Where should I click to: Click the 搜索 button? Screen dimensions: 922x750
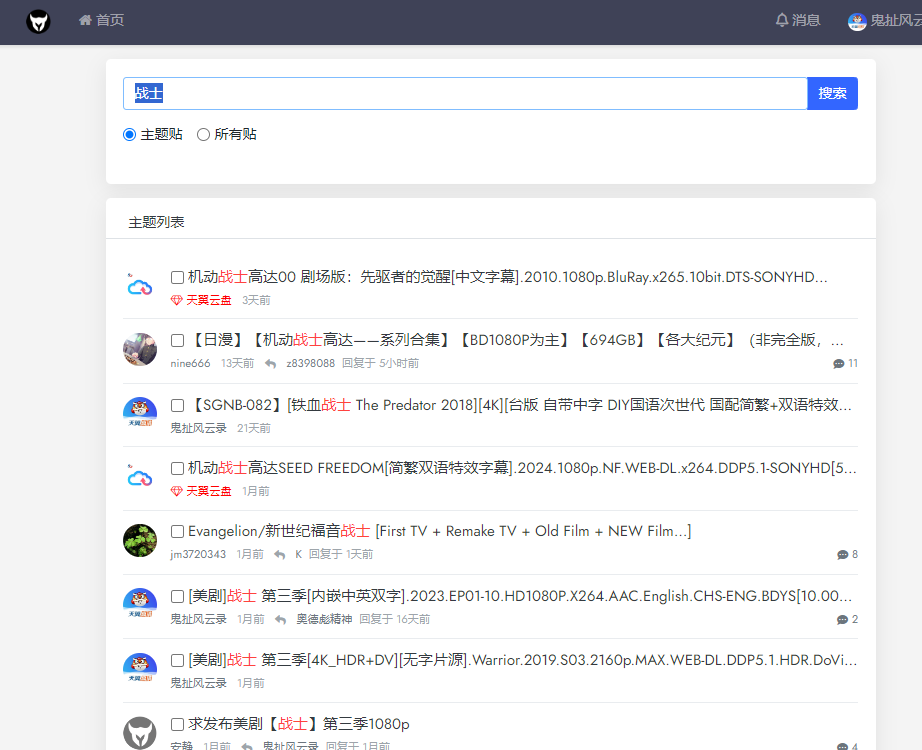click(832, 93)
